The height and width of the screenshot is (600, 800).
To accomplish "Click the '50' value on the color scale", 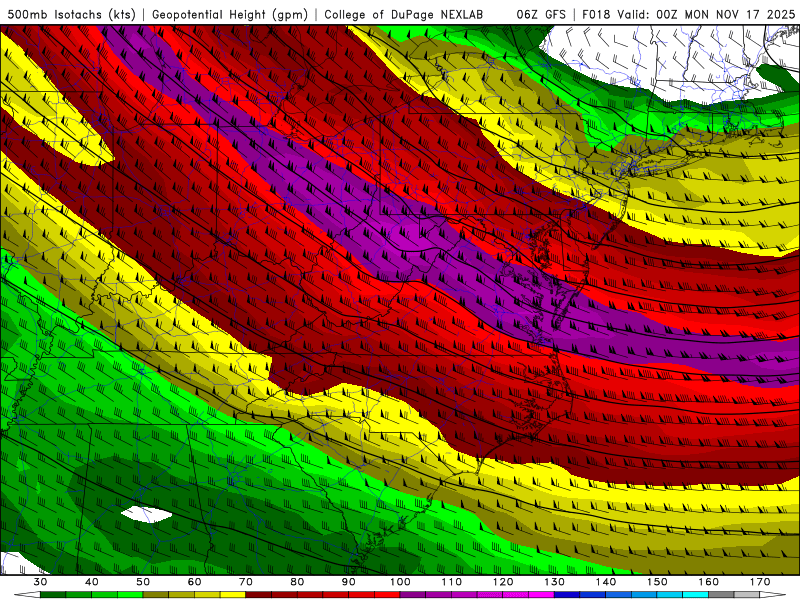I will pyautogui.click(x=143, y=582).
